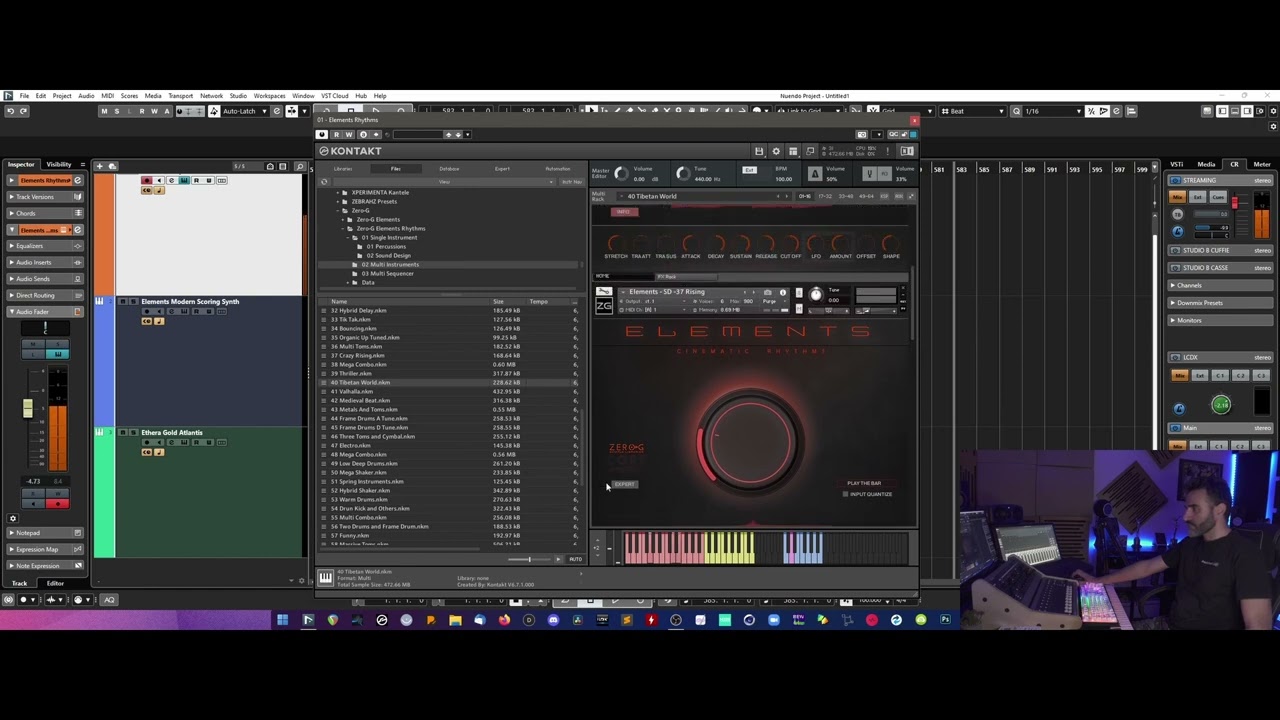Toggle plugin Read automation R button
This screenshot has width=1280, height=720.
point(337,134)
